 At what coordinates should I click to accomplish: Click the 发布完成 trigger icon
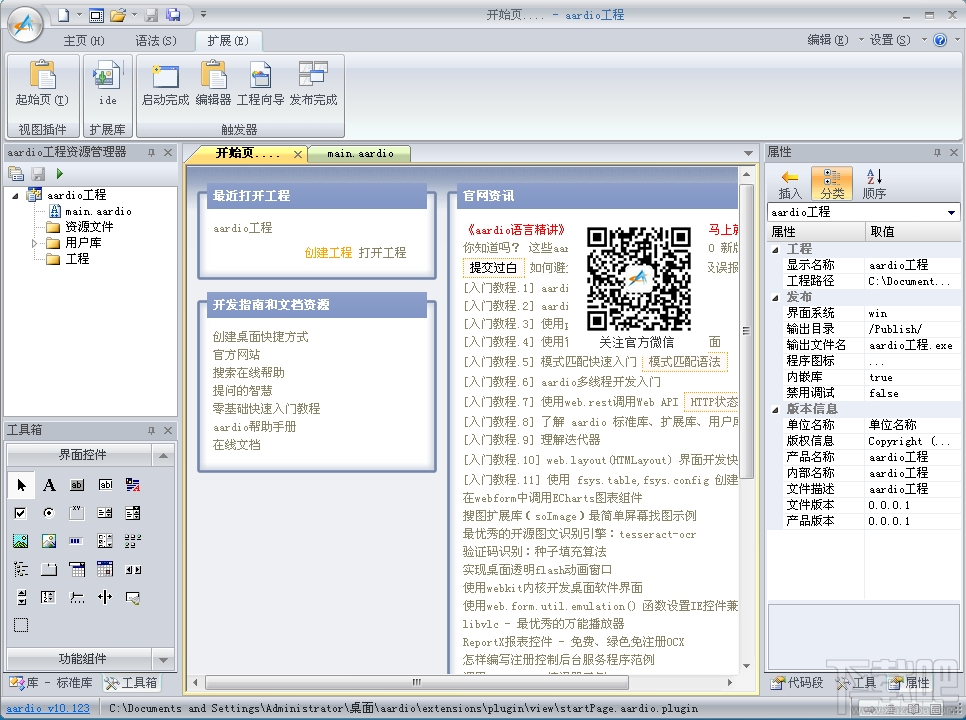point(314,83)
